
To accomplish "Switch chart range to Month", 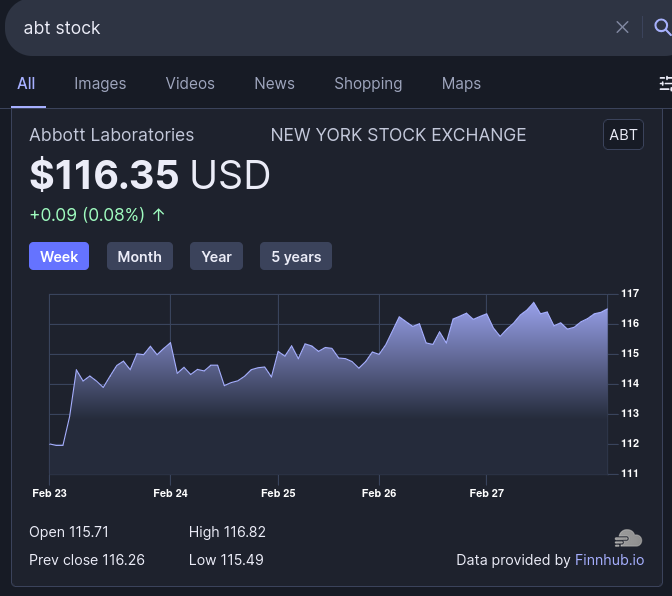I will pos(139,257).
